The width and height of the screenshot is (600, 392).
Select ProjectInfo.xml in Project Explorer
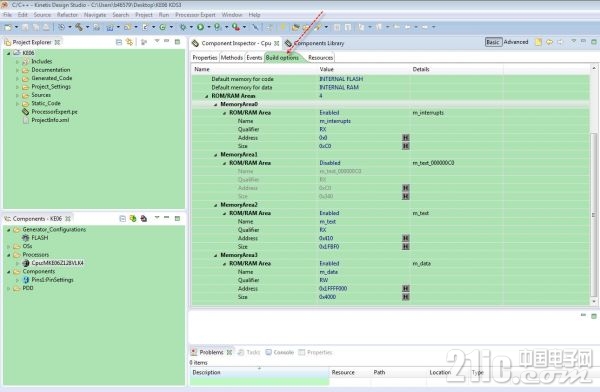(x=50, y=120)
